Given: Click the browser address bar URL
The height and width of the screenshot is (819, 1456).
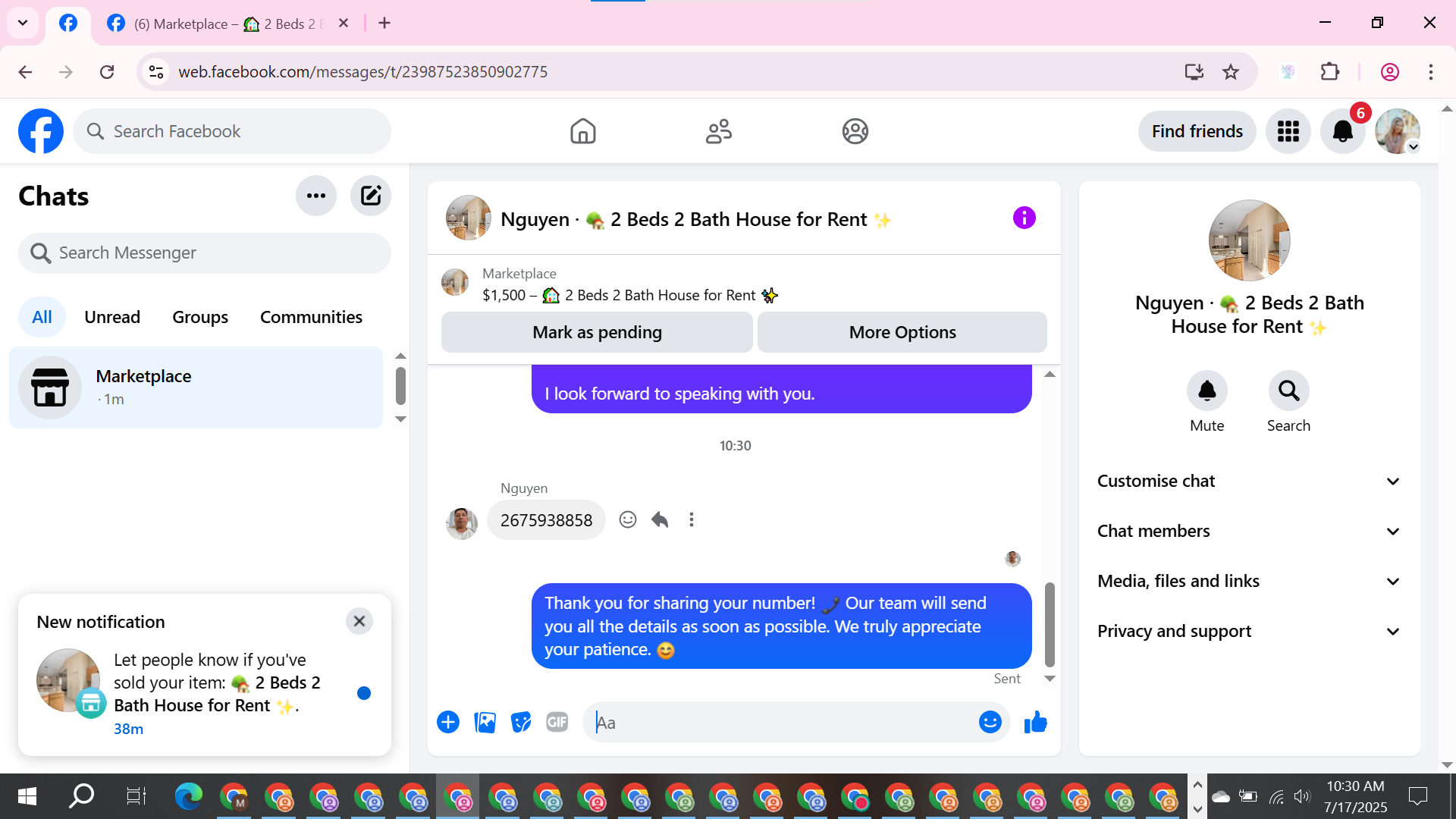Looking at the screenshot, I should pos(363,72).
